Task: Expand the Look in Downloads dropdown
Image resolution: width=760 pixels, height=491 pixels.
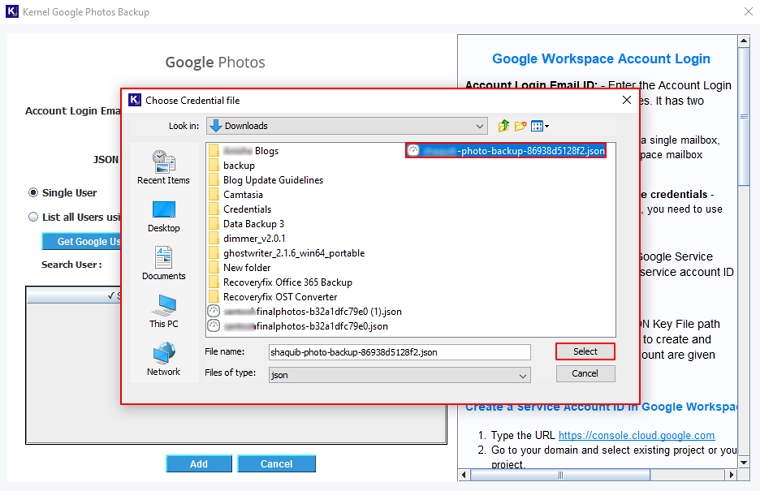Action: tap(480, 126)
